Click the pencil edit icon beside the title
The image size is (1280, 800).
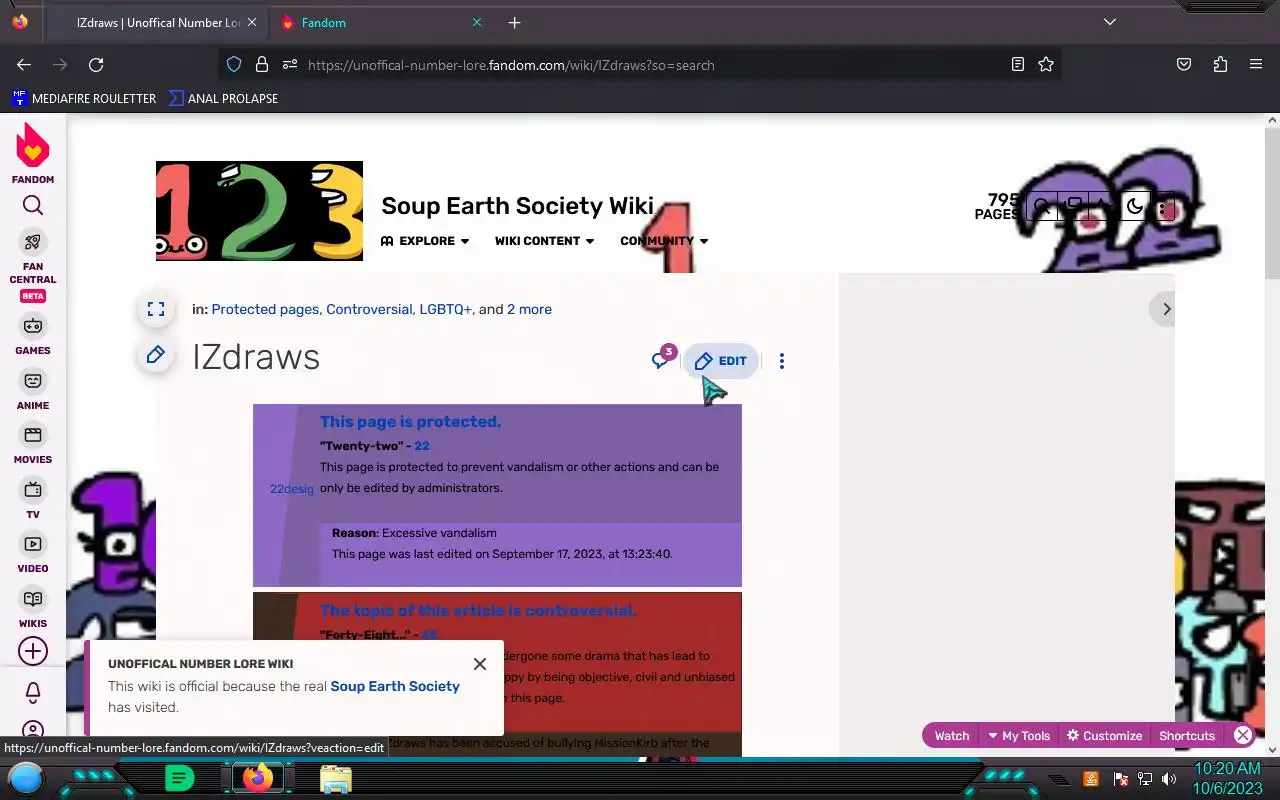(x=156, y=355)
